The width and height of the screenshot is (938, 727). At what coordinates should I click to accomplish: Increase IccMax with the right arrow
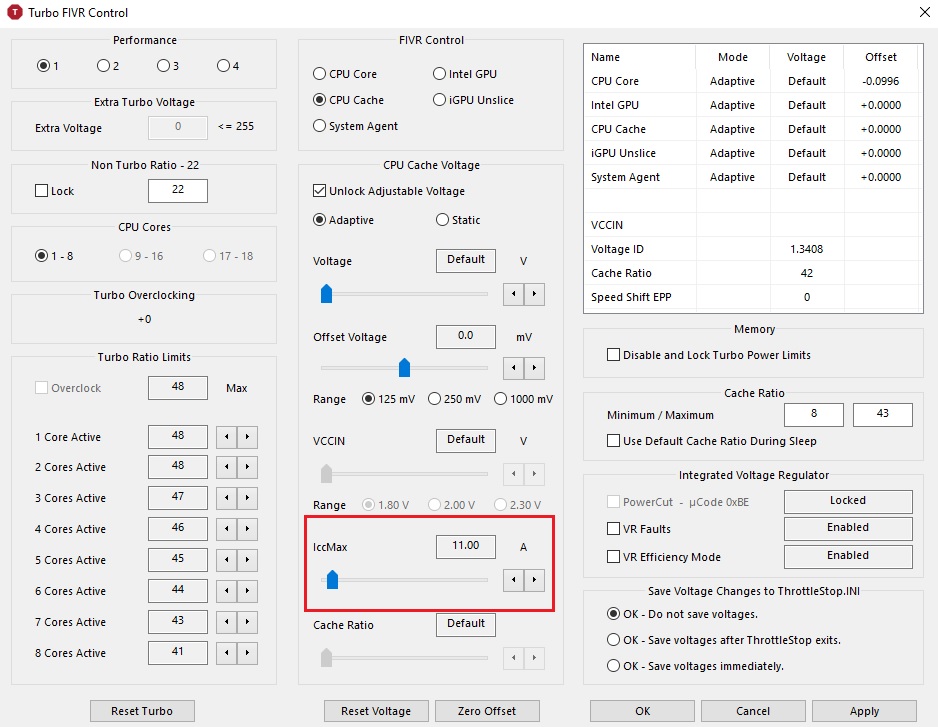click(x=534, y=579)
